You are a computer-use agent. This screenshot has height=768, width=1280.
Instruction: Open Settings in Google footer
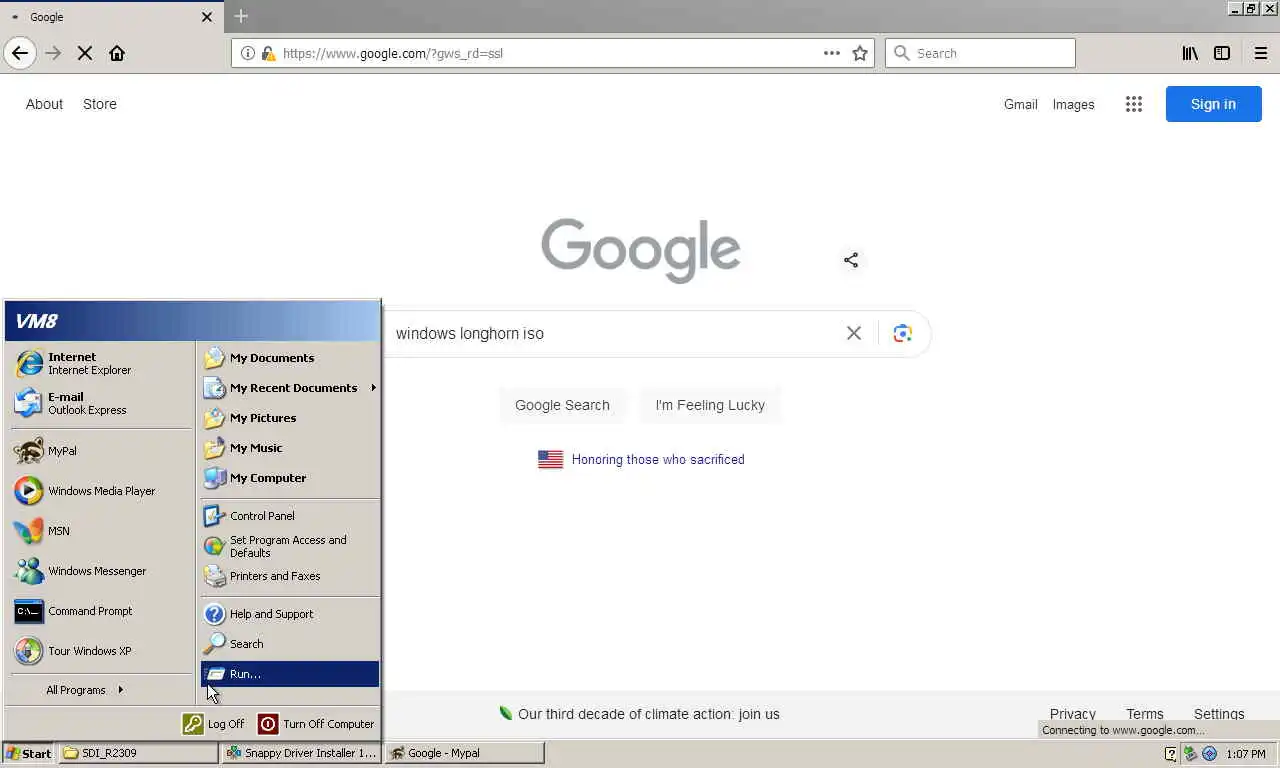click(1219, 714)
